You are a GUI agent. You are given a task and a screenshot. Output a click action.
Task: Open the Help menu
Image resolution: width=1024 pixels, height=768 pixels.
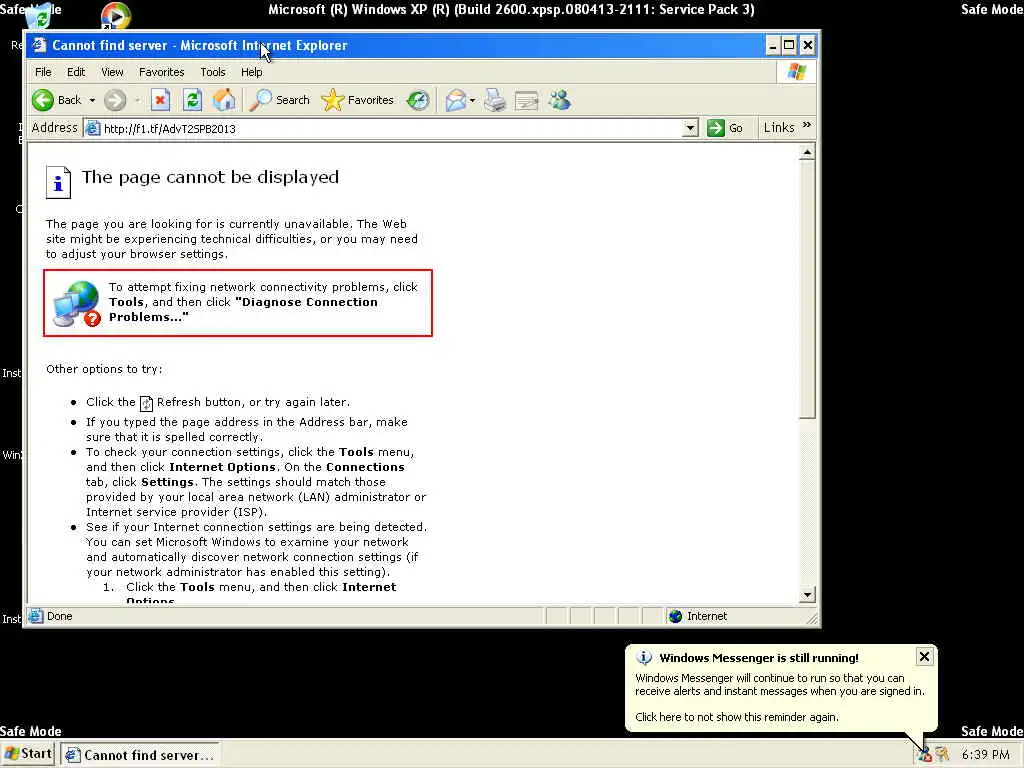(x=251, y=72)
